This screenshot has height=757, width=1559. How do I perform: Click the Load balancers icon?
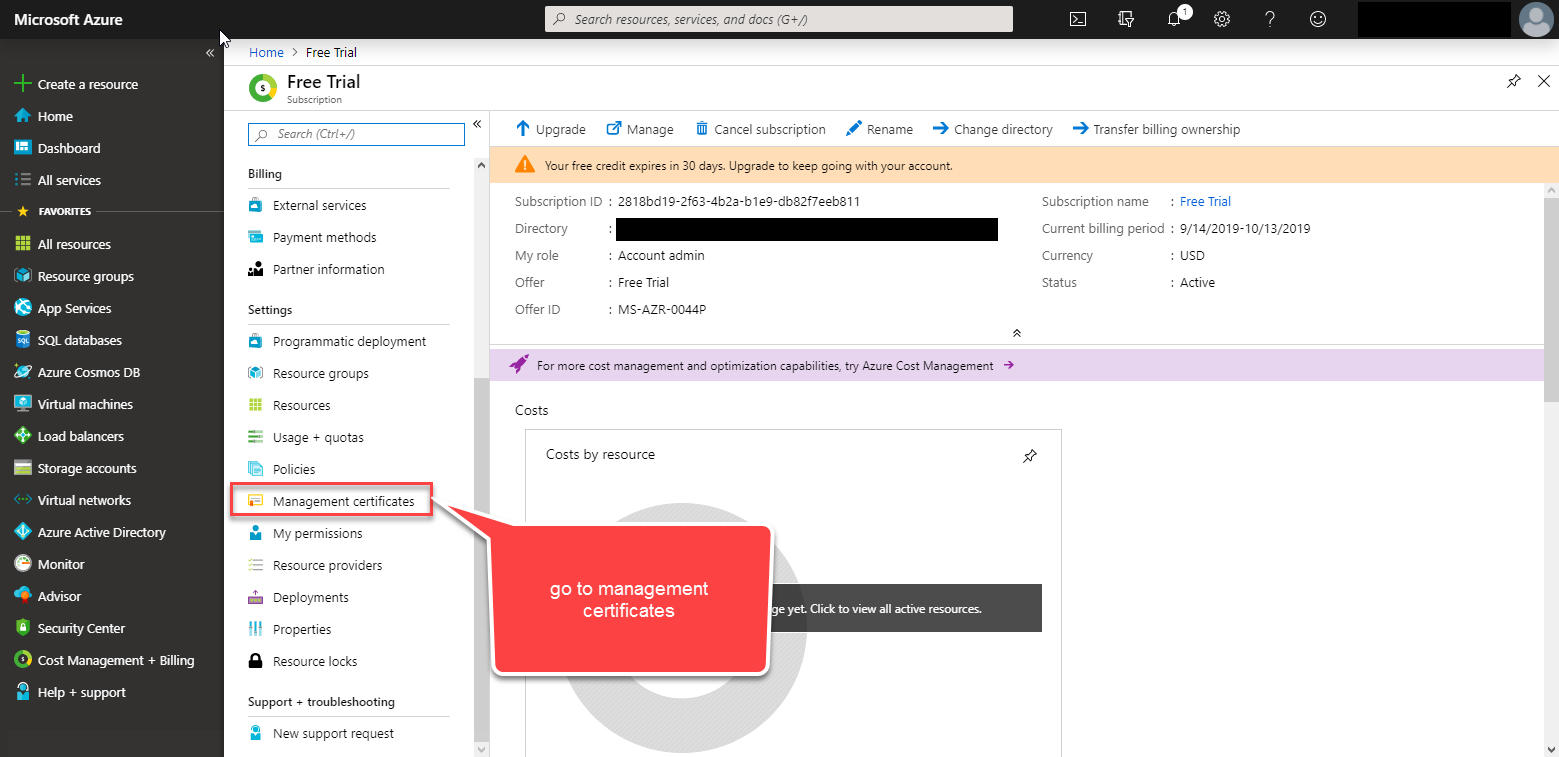point(22,436)
